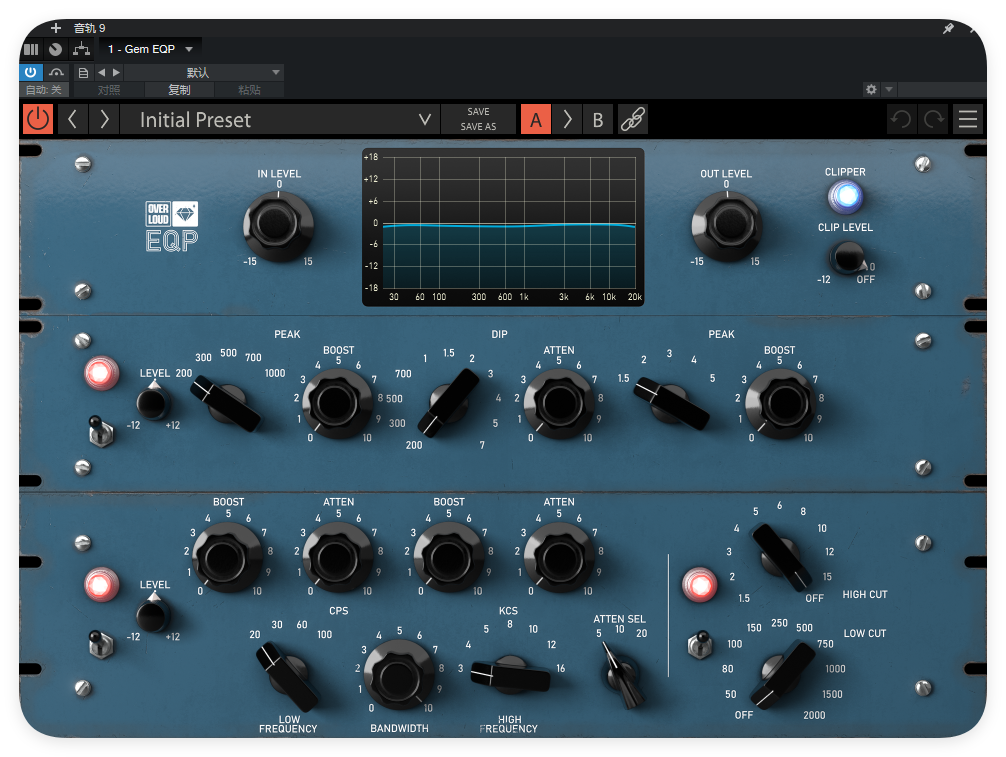Flip the lower section left toggle switch
This screenshot has width=1006, height=757.
coord(101,643)
